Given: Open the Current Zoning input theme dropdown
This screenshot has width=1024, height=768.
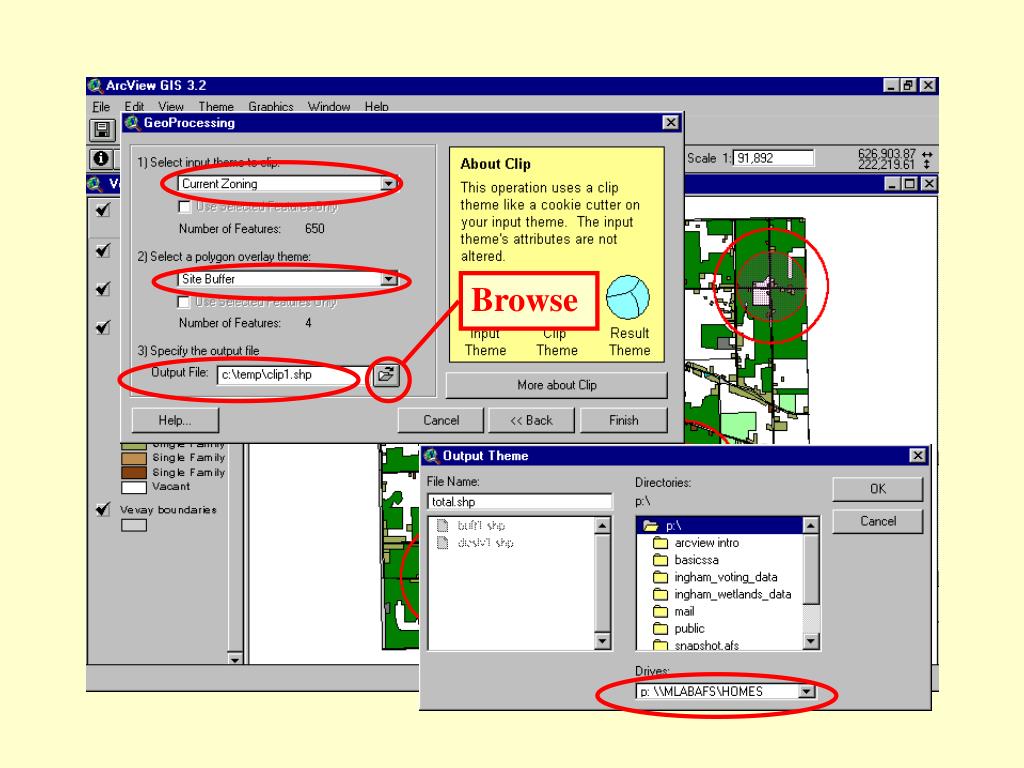Looking at the screenshot, I should click(389, 184).
